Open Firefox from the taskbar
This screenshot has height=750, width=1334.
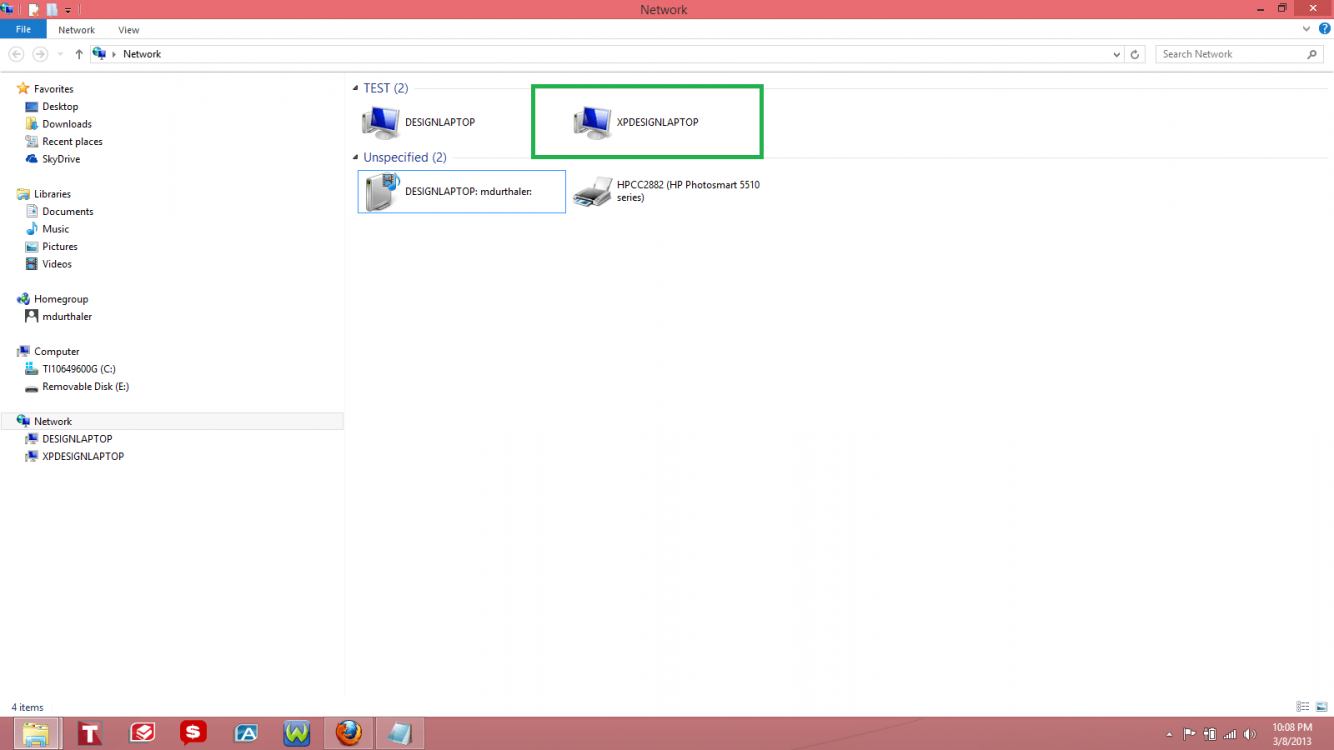(348, 733)
